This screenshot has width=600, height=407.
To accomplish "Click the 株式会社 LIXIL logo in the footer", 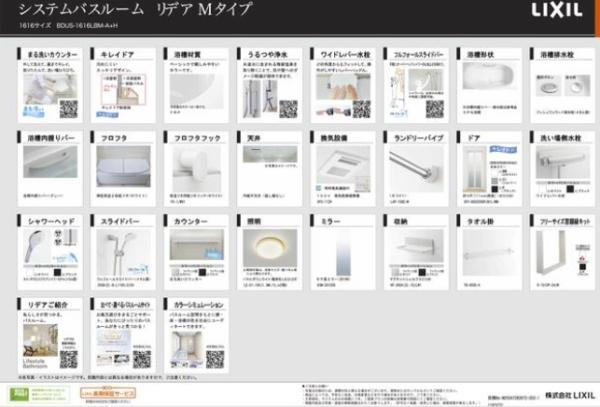I will [570, 395].
